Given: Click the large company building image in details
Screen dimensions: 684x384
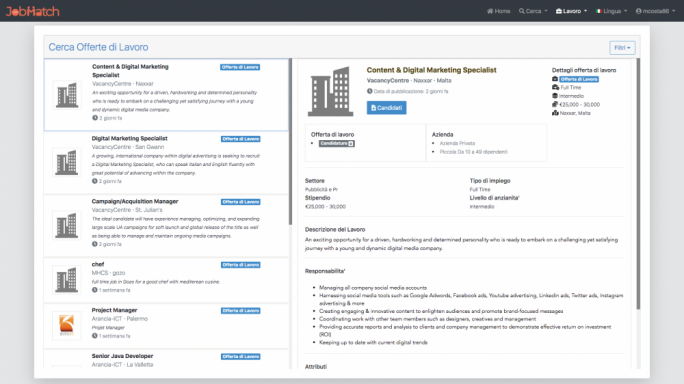Looking at the screenshot, I should (331, 91).
